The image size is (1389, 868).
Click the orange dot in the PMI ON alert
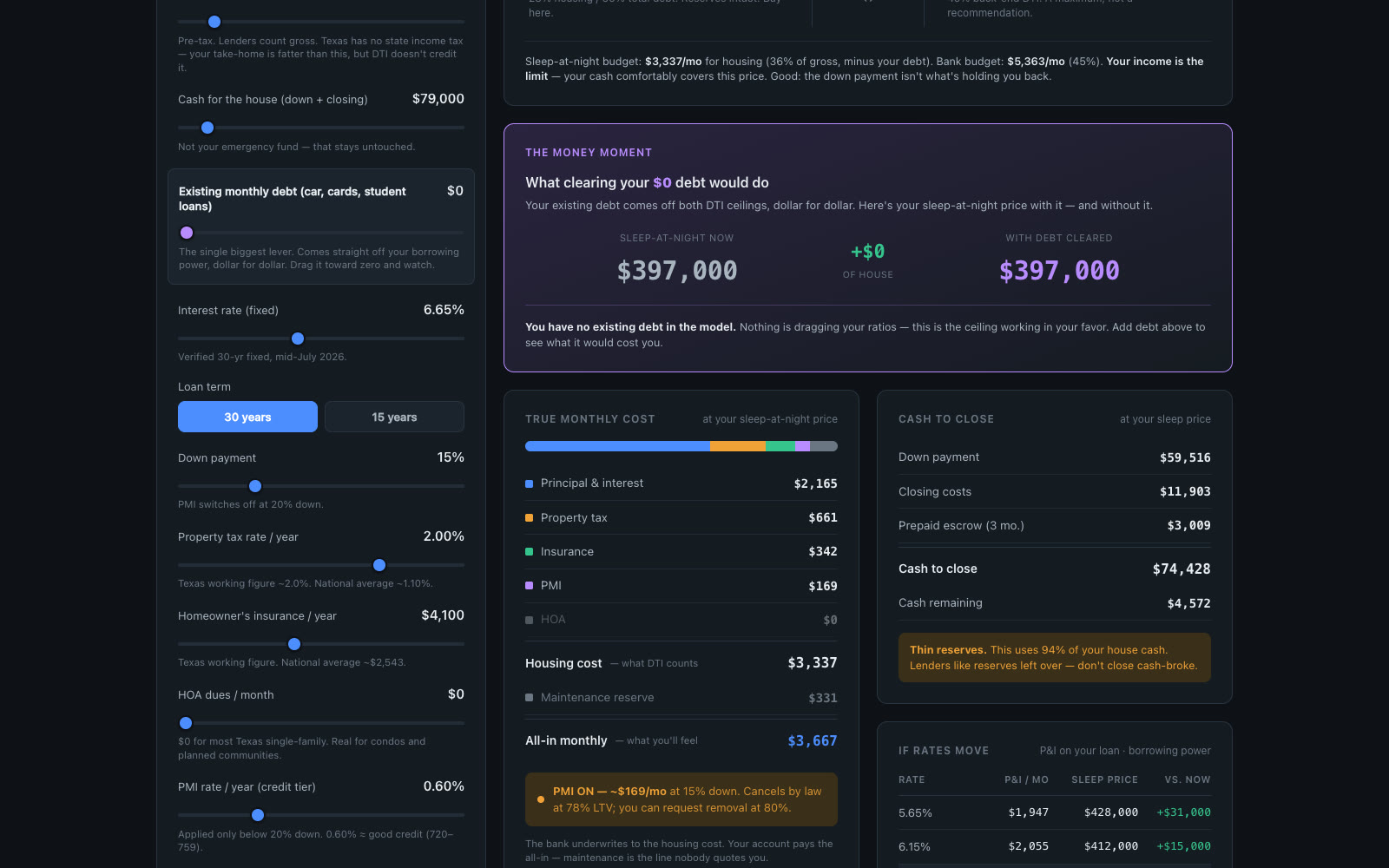click(541, 799)
